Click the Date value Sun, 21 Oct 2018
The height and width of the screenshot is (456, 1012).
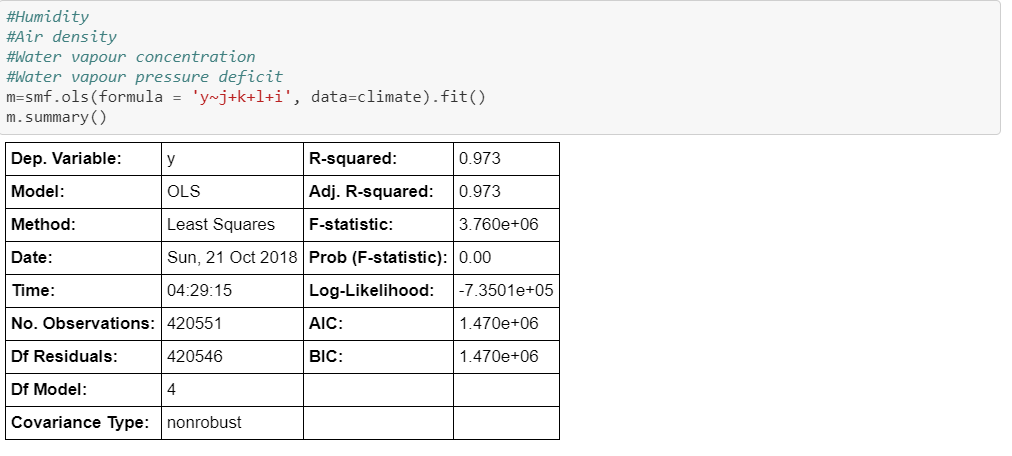tap(232, 258)
